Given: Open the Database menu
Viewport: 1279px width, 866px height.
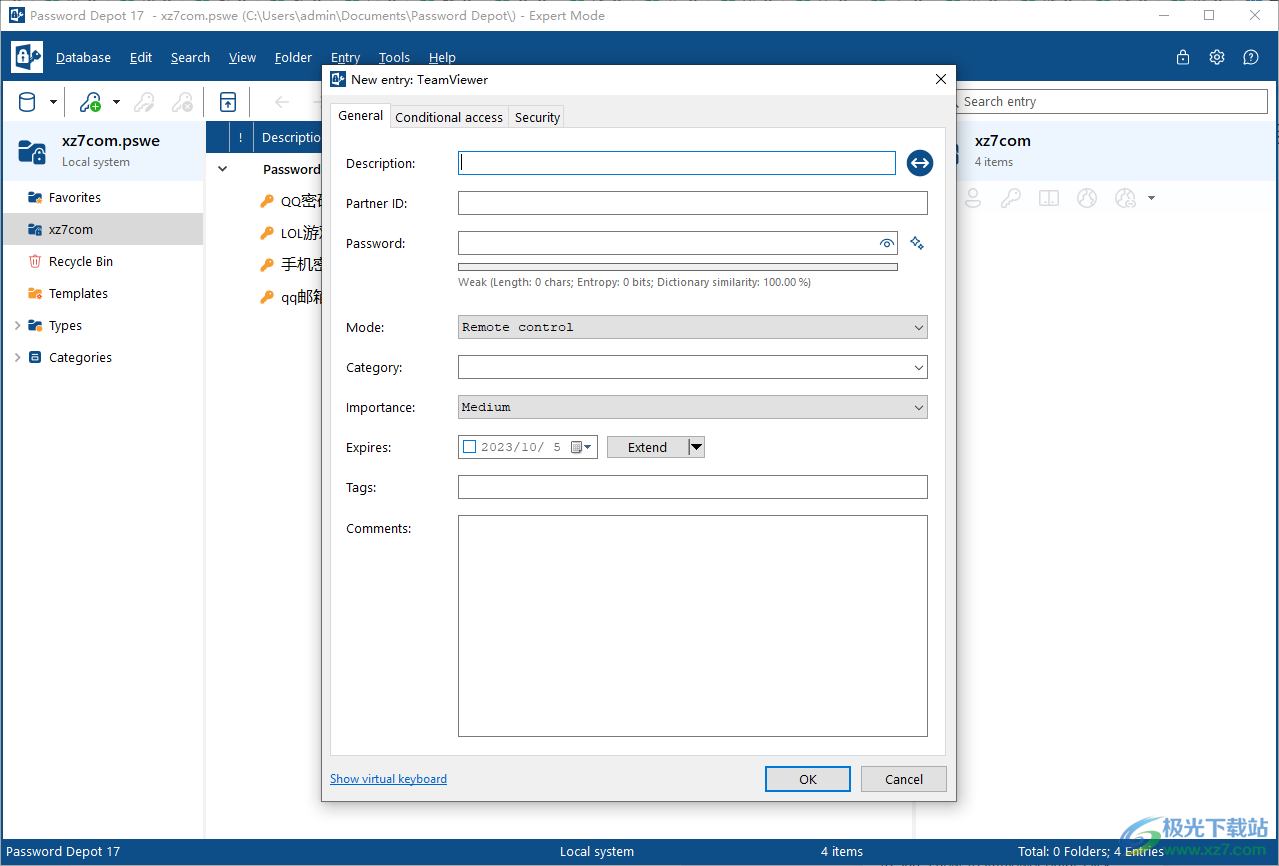Looking at the screenshot, I should point(83,57).
